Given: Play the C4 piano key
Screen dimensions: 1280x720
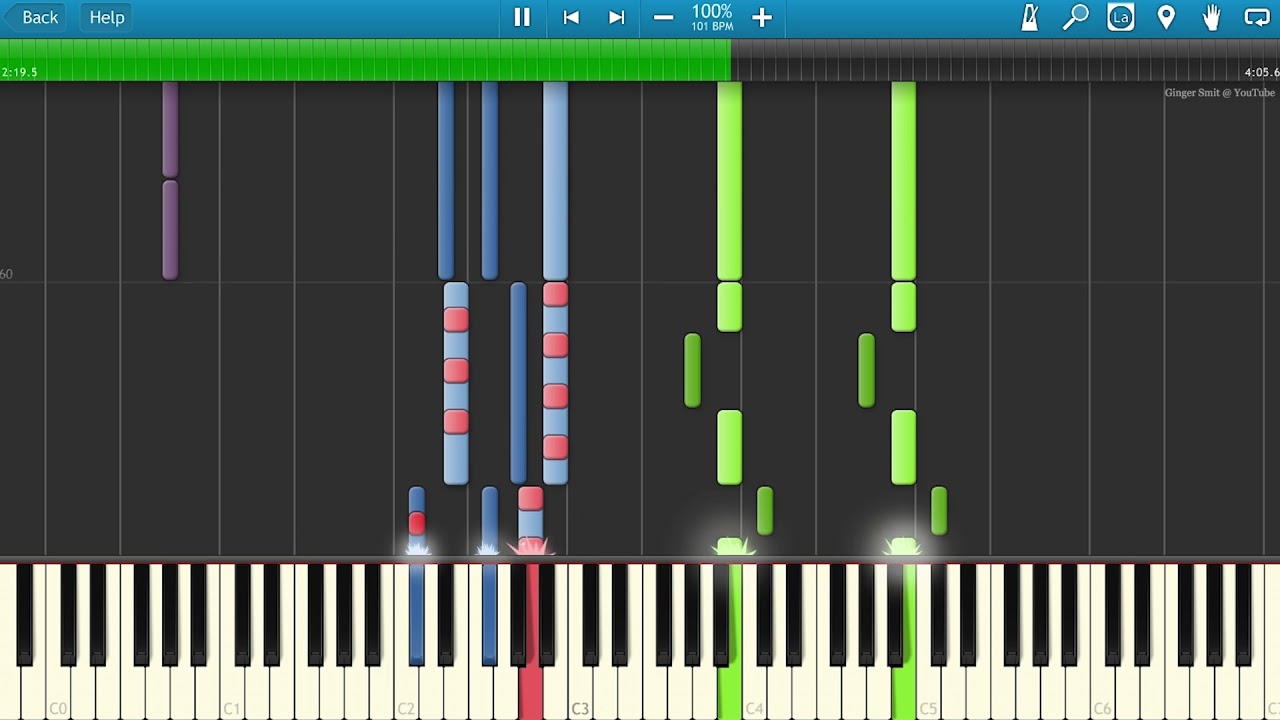Looking at the screenshot, I should [x=754, y=692].
